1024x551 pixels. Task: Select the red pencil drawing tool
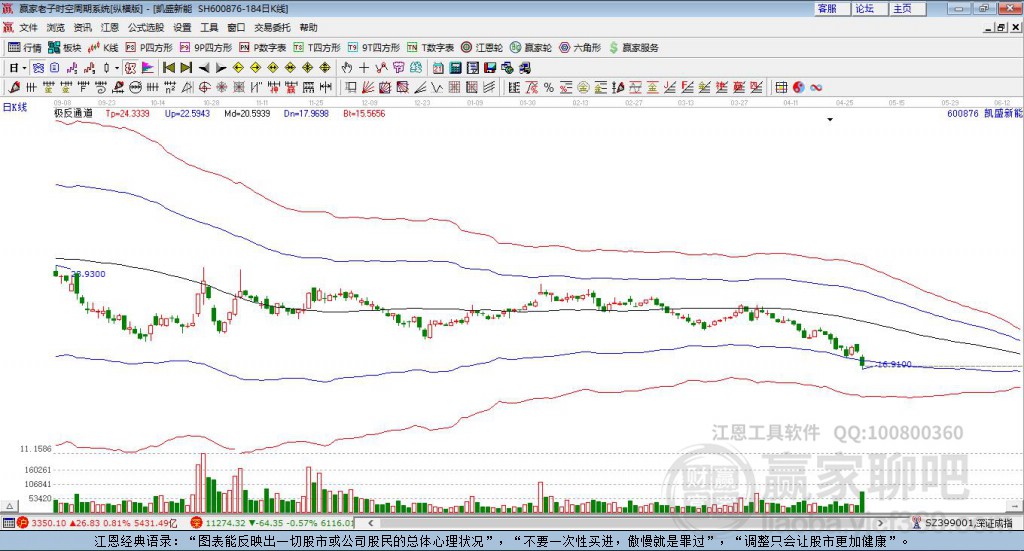pyautogui.click(x=14, y=87)
